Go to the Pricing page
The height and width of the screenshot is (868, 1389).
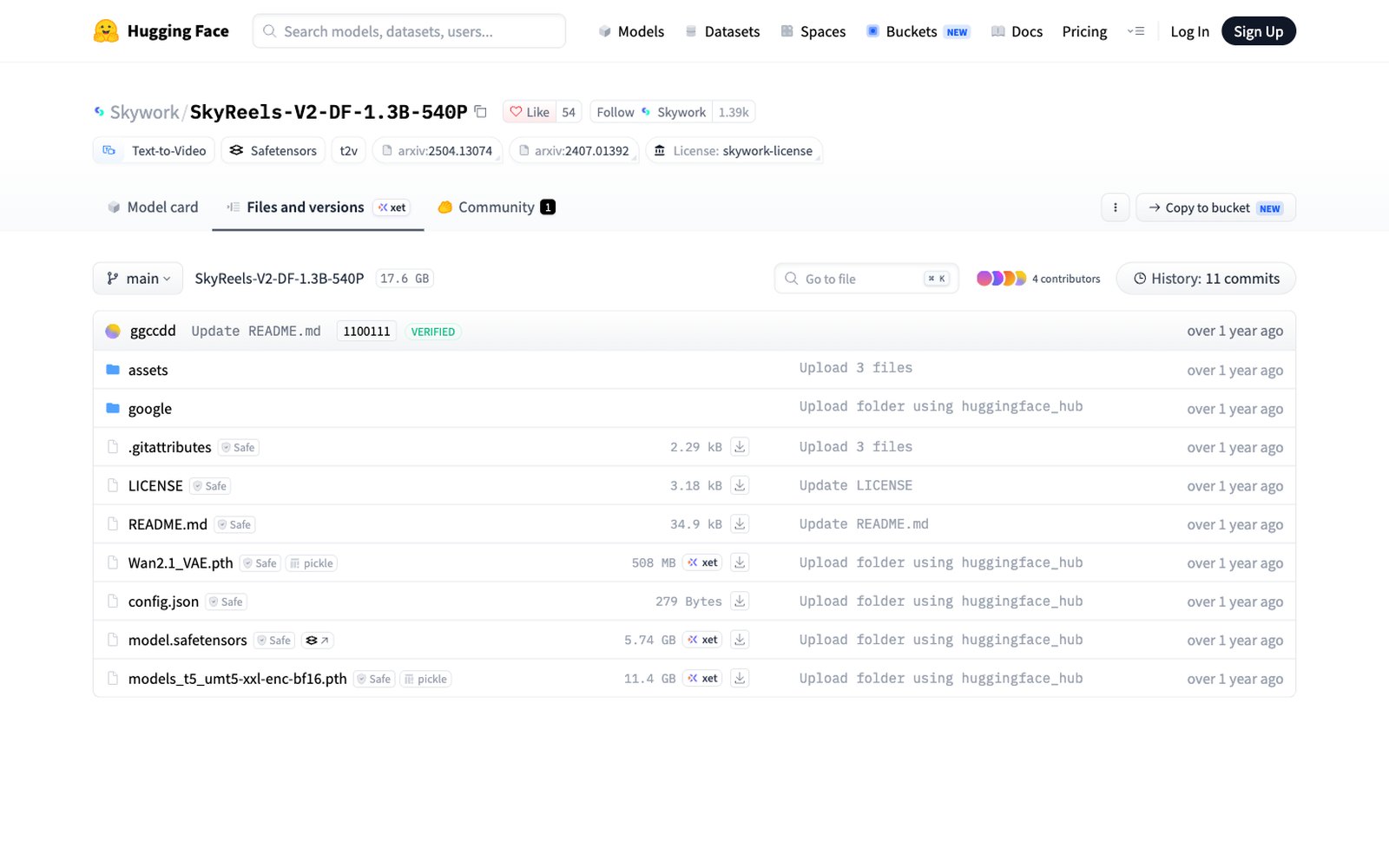pos(1084,31)
